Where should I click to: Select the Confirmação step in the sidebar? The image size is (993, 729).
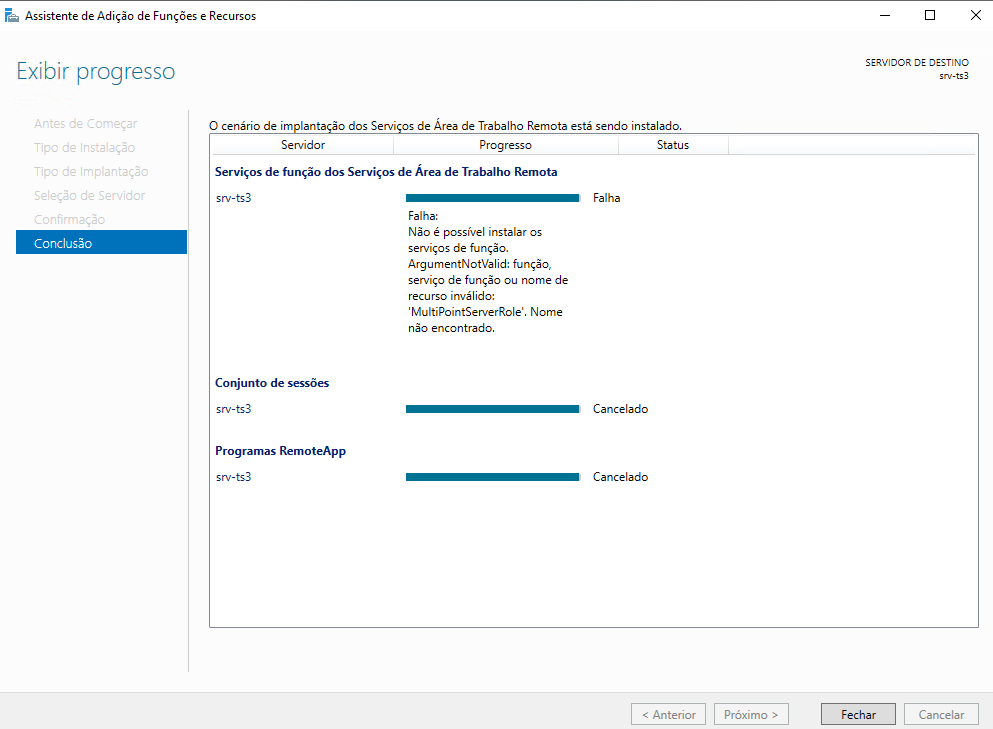tap(70, 218)
